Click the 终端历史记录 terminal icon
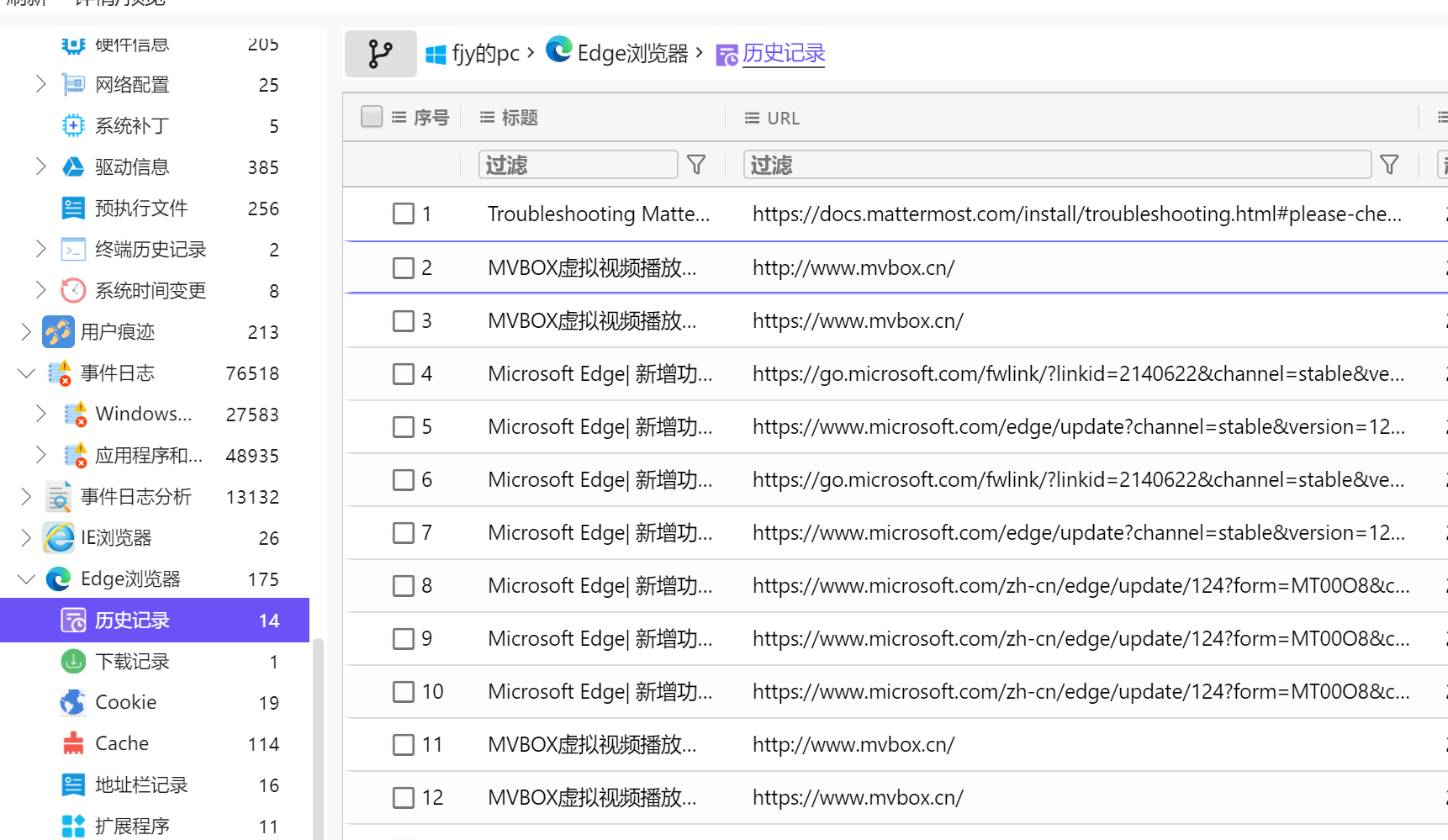The height and width of the screenshot is (840, 1448). point(73,249)
